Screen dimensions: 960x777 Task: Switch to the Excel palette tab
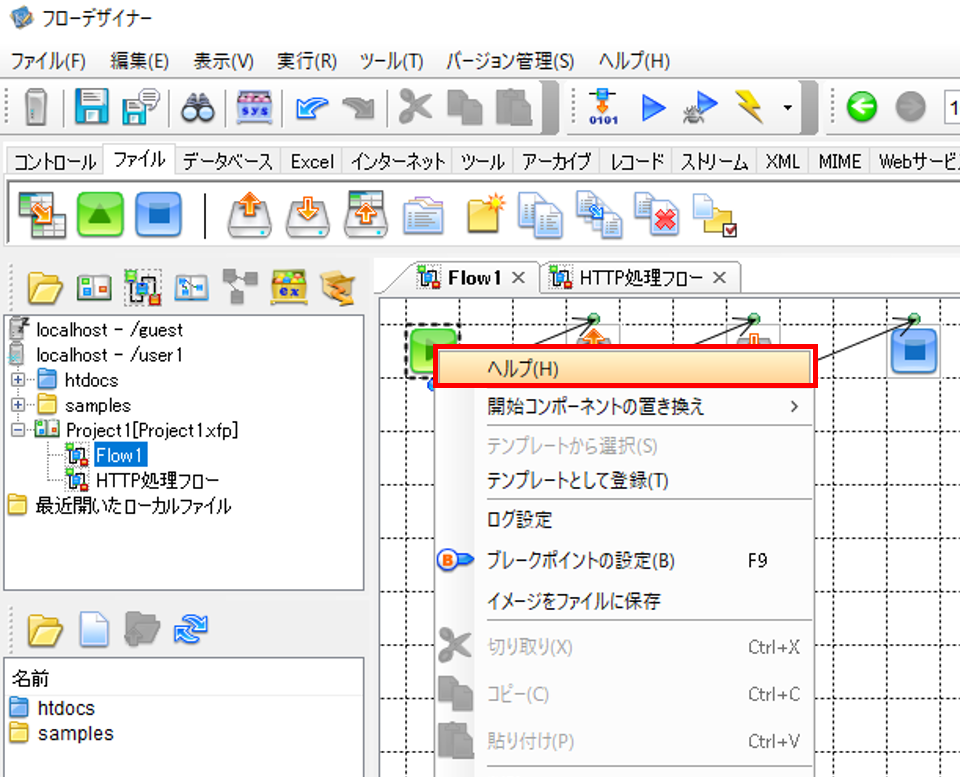coord(312,162)
